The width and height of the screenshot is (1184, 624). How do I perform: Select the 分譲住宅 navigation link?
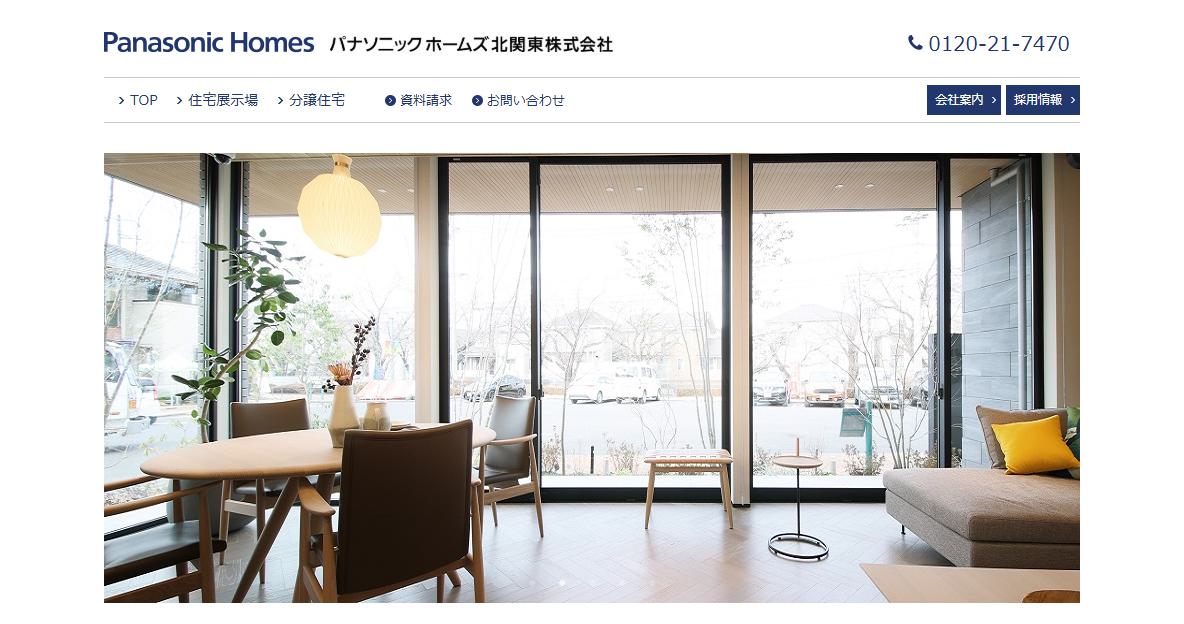click(317, 100)
